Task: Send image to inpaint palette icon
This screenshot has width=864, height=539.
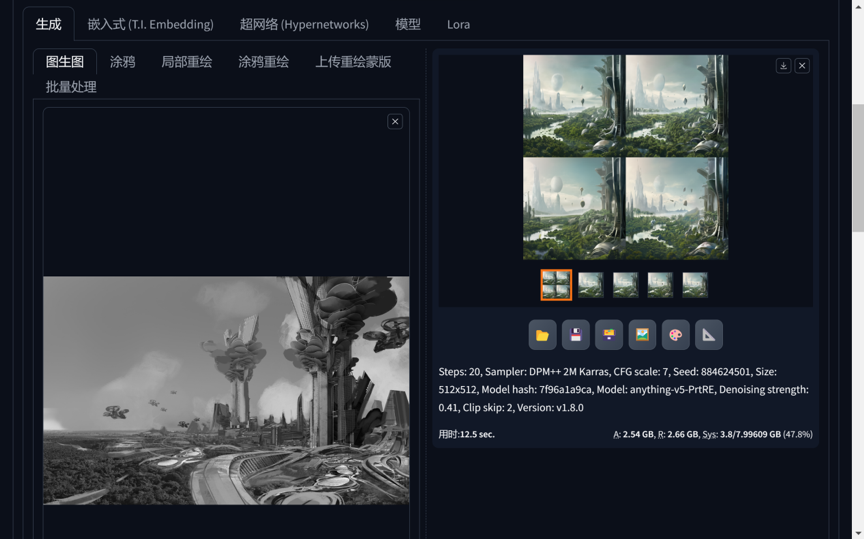Action: pyautogui.click(x=676, y=335)
